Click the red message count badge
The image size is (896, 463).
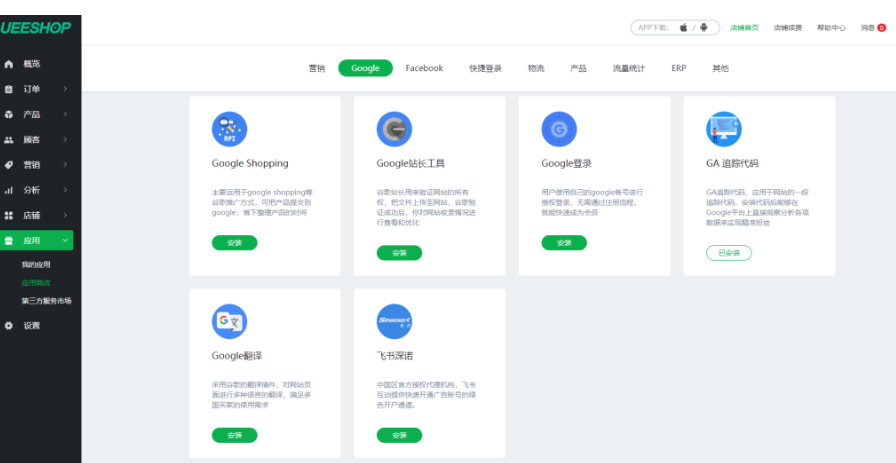(x=882, y=27)
